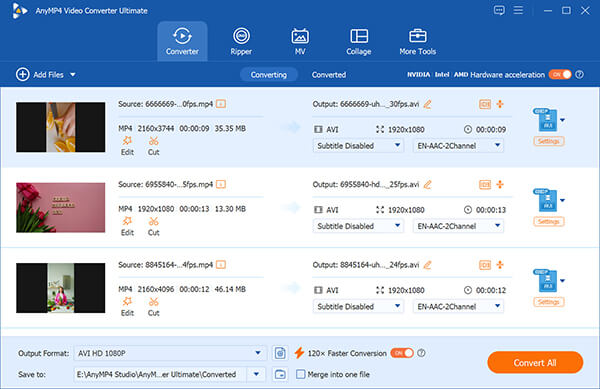Expand the Save to path dropdown arrow
Viewport: 600px width, 389px height.
256,374
